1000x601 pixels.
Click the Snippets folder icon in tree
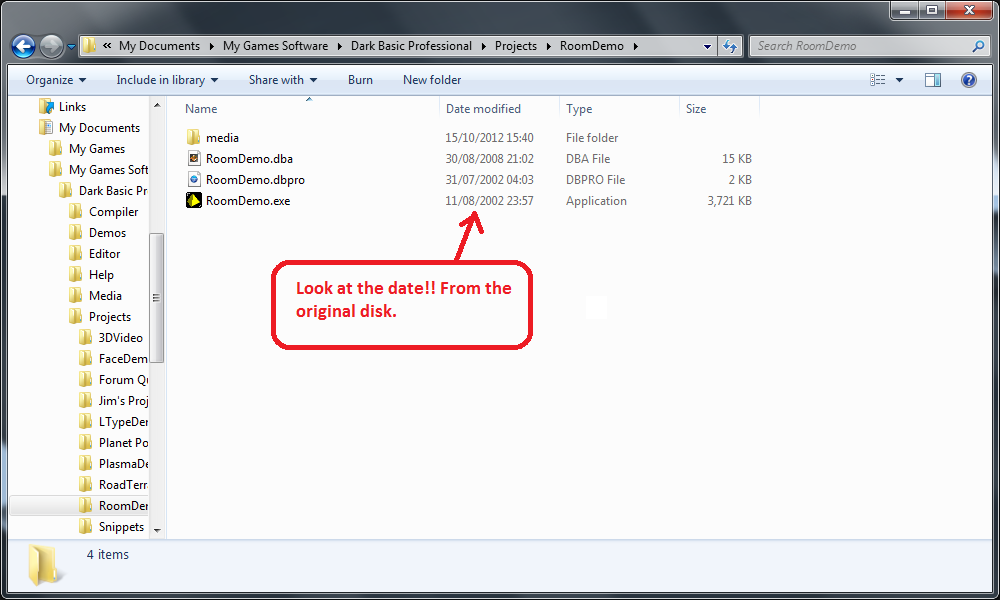(x=85, y=527)
